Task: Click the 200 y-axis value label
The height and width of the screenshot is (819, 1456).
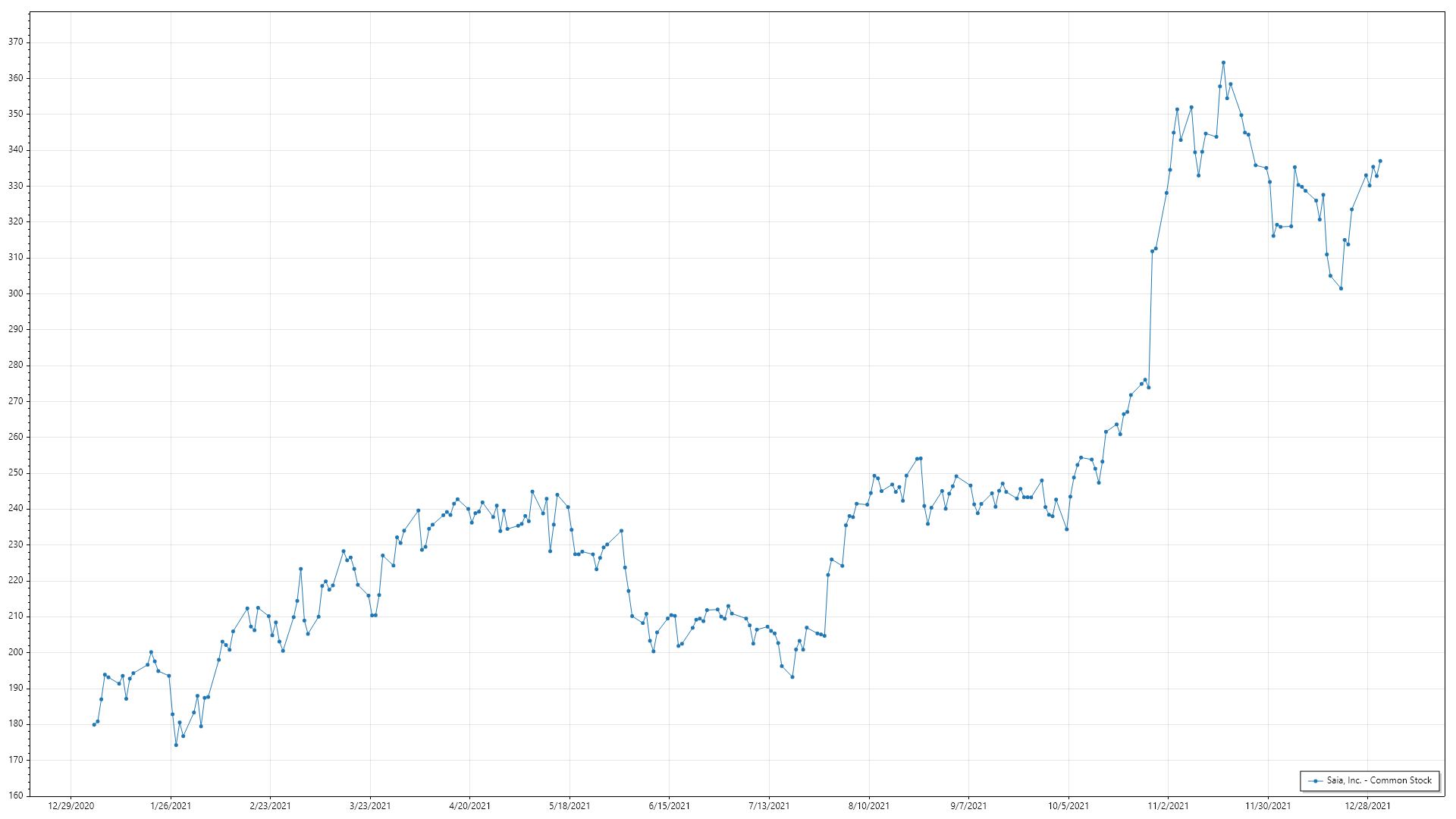Action: tap(15, 652)
